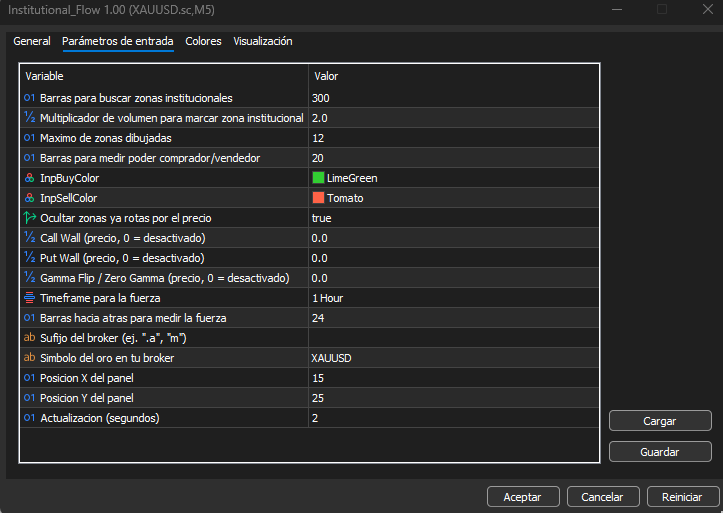Open the Tomato color value dropdown
Image resolution: width=723 pixels, height=513 pixels.
pos(454,198)
